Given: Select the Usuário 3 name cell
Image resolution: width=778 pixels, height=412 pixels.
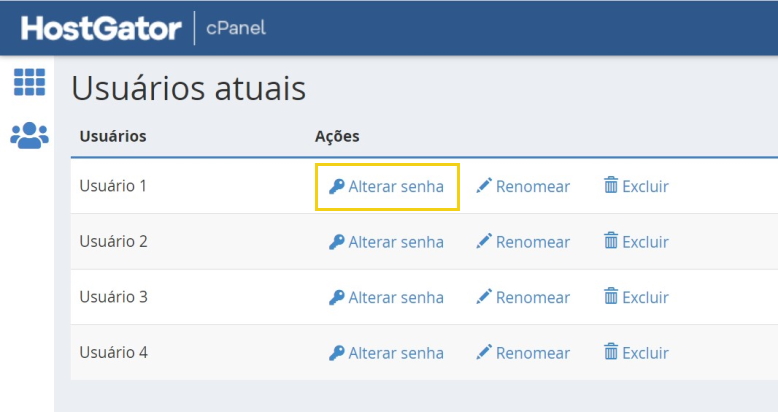Looking at the screenshot, I should [x=114, y=297].
